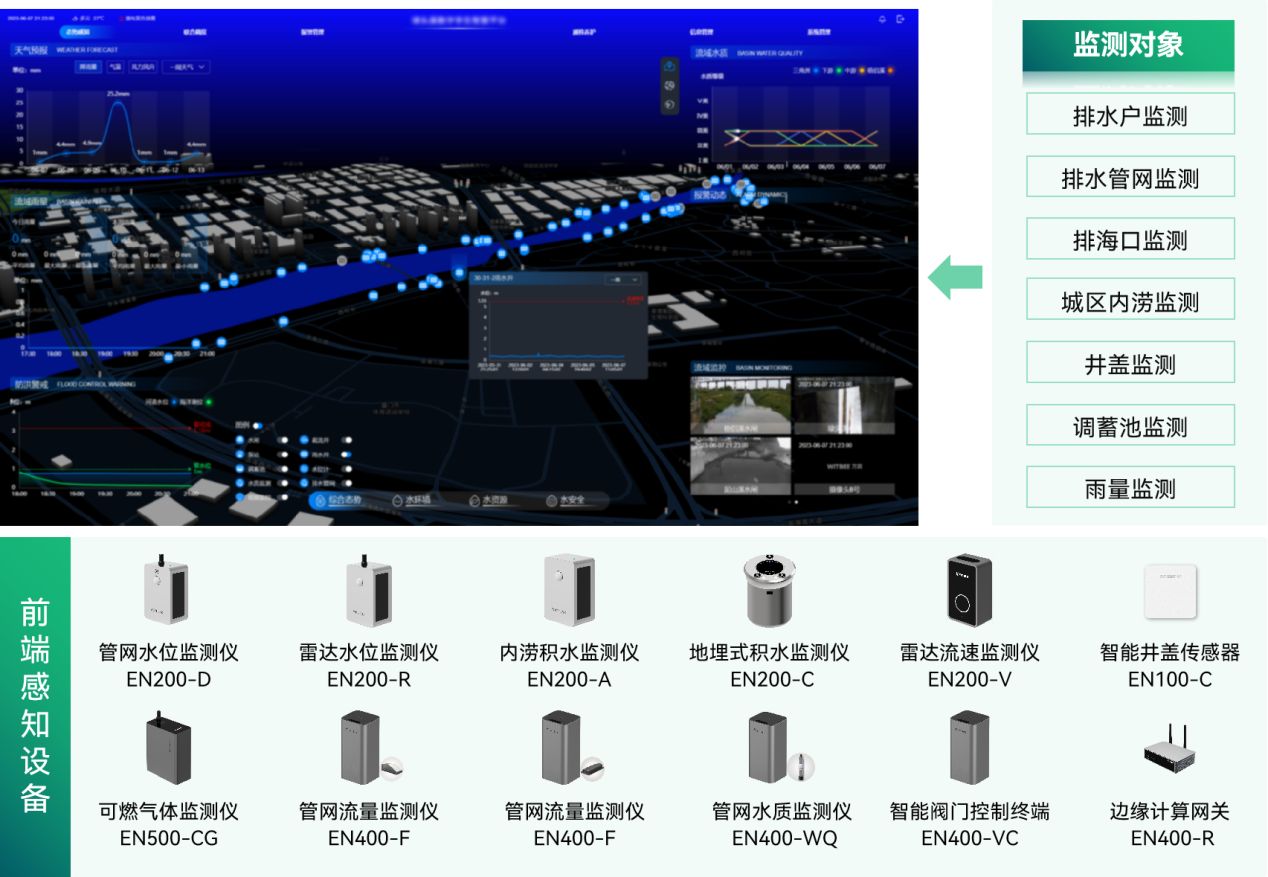Viewport: 1268px width, 877px height.
Task: Click the 综合态势 circular icon on bottom bar
Action: coord(321,501)
